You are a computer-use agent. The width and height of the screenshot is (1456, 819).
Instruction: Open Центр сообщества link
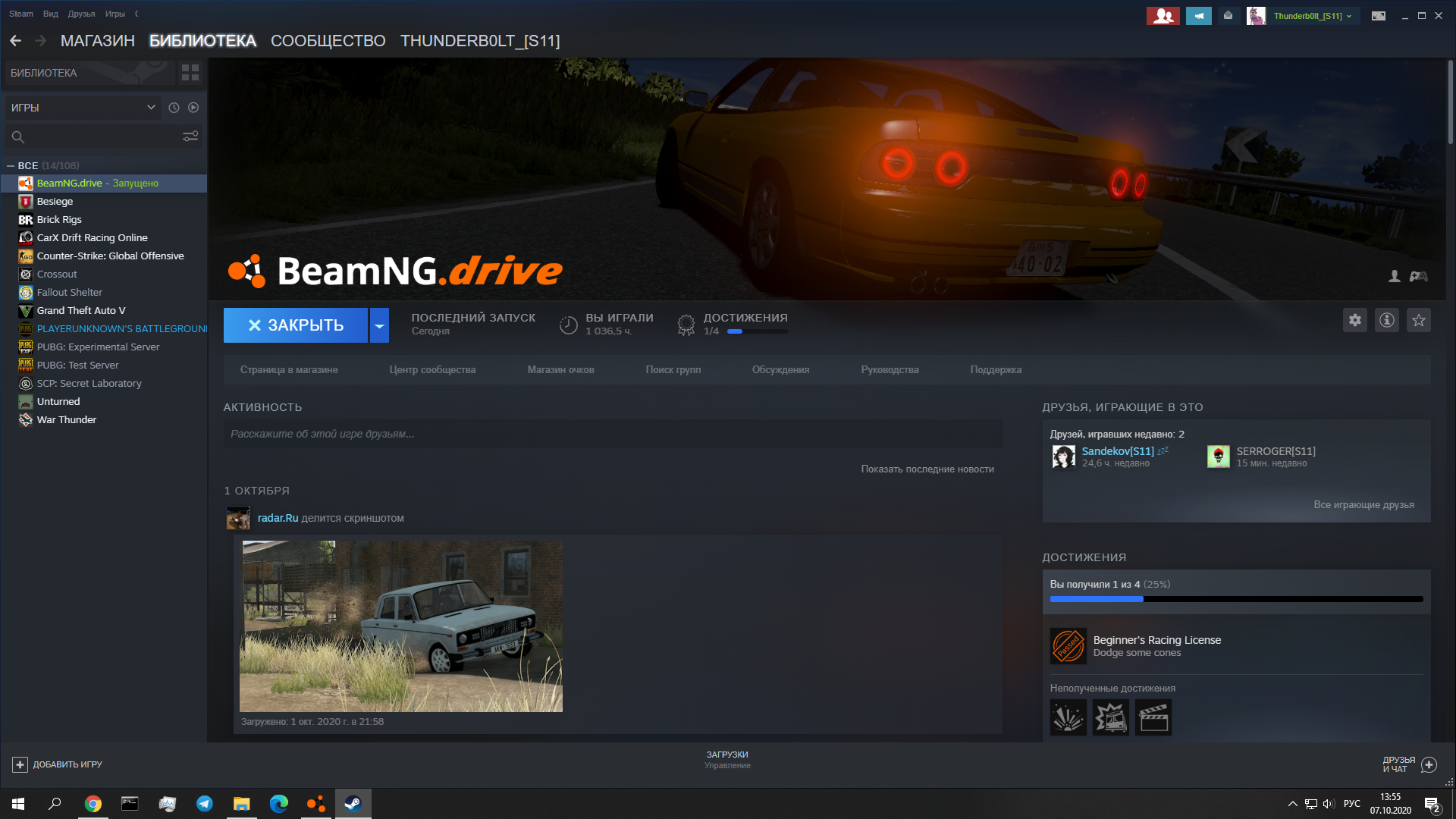[432, 370]
